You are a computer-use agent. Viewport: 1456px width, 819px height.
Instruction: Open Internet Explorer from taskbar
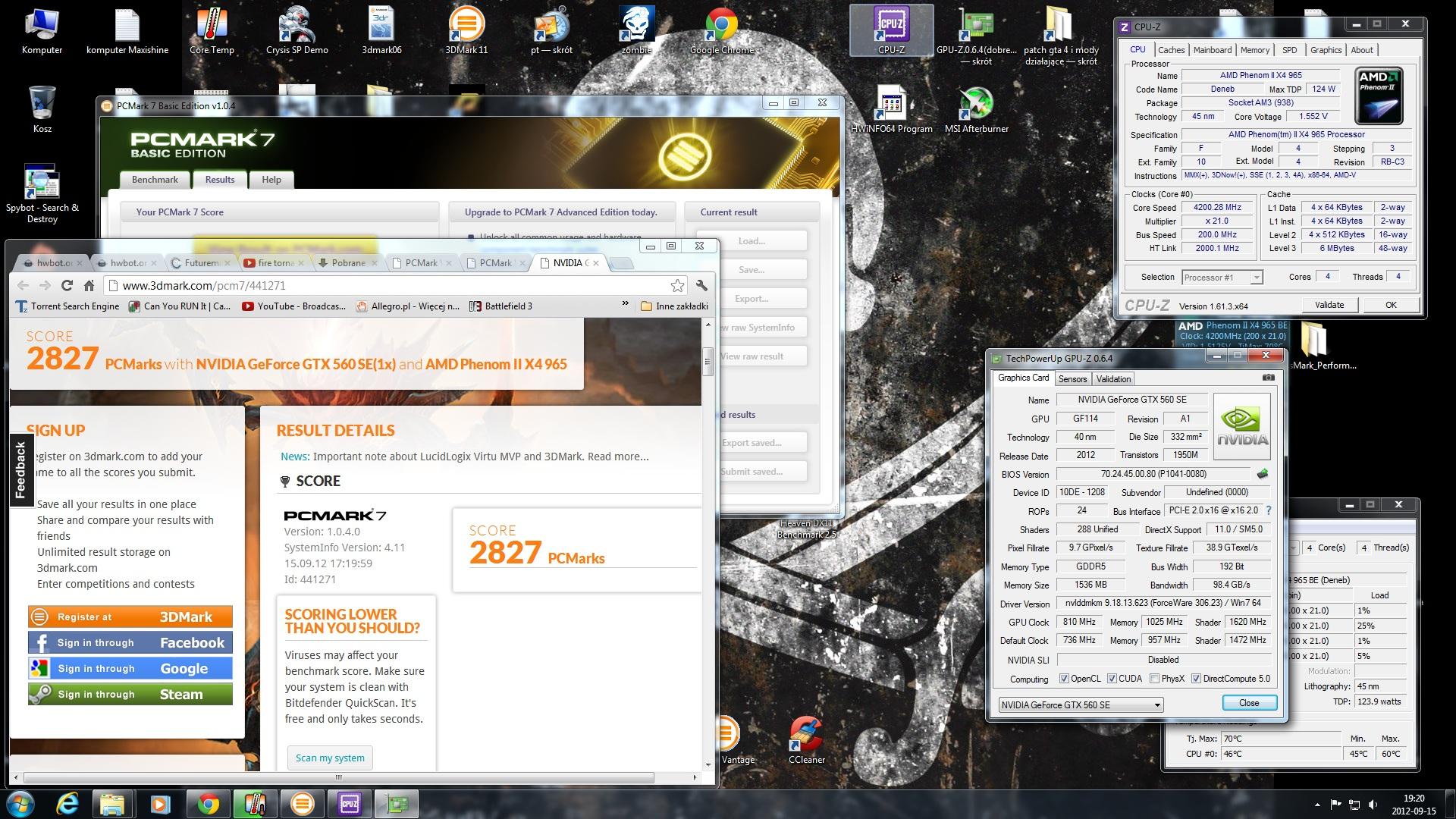tap(68, 803)
